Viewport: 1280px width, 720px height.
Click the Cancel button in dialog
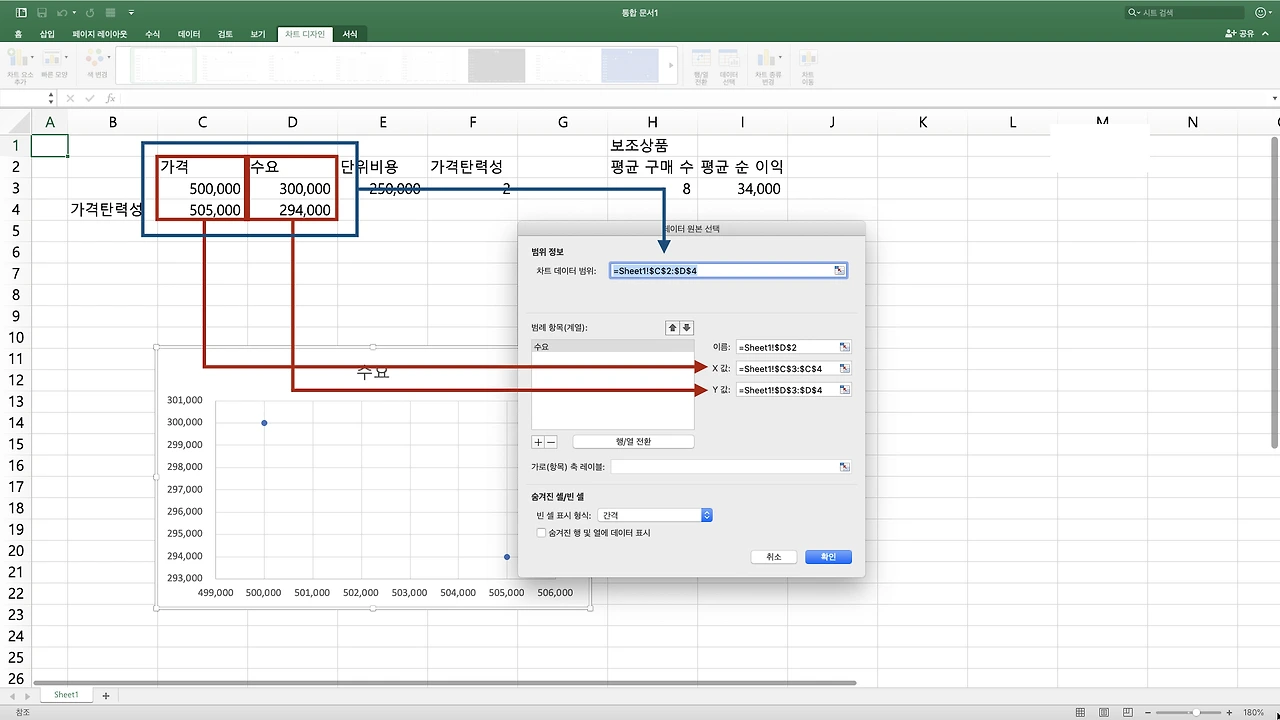pos(774,557)
